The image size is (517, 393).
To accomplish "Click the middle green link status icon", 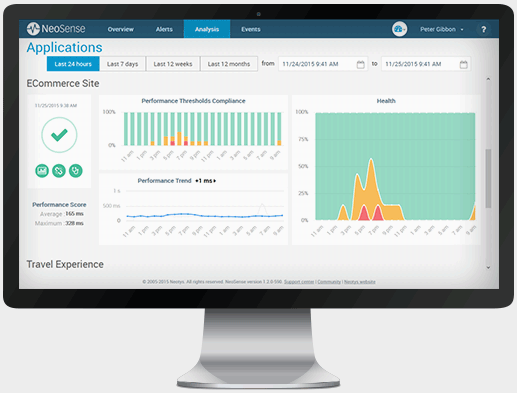I will [59, 171].
